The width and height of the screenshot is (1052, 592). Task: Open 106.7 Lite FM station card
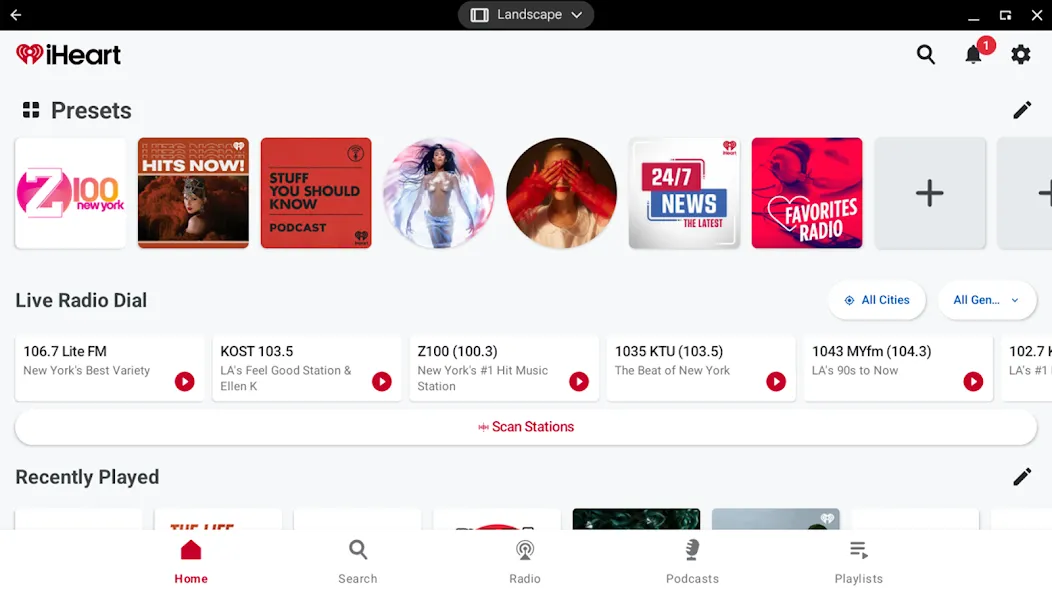[110, 368]
